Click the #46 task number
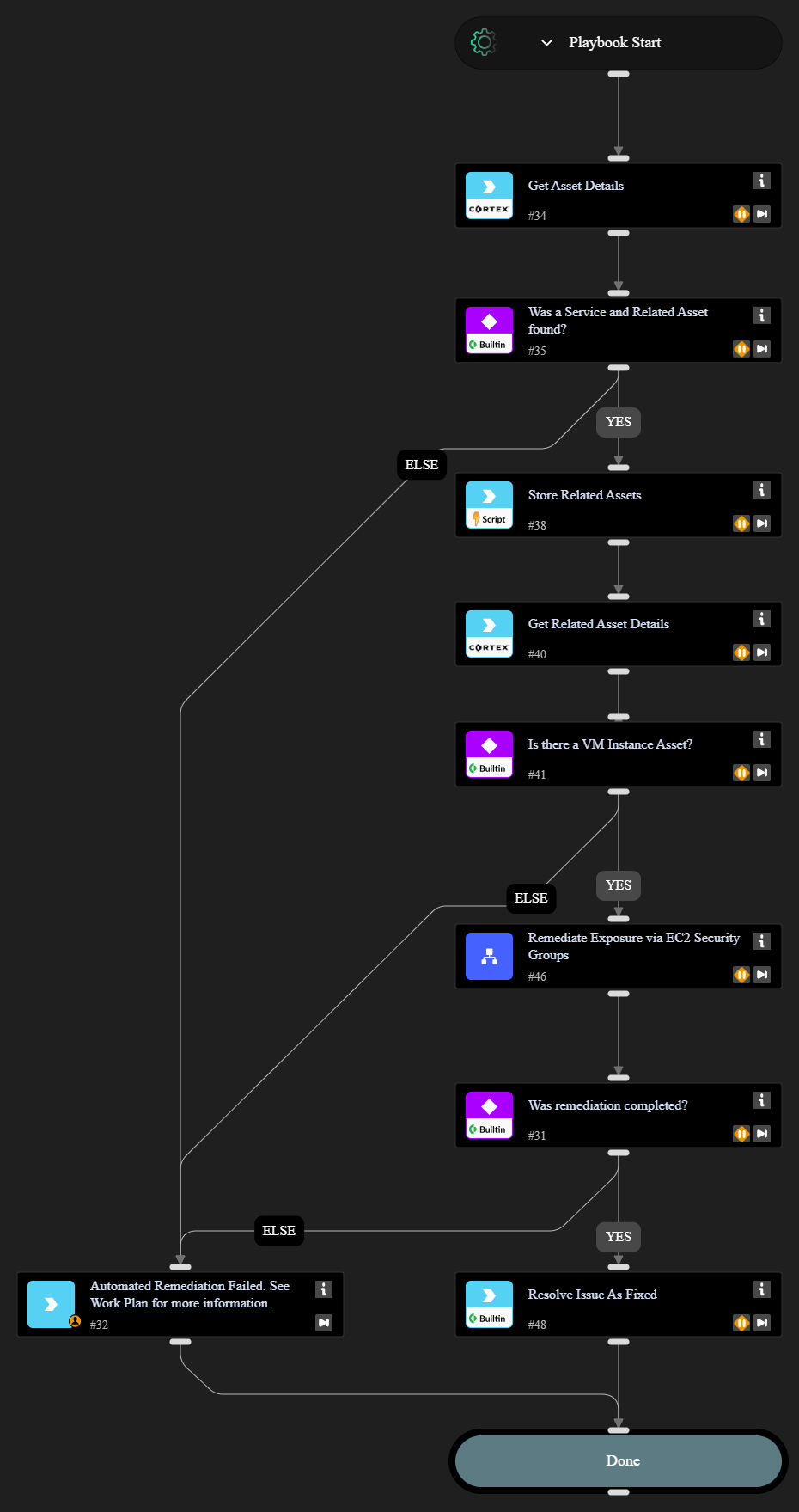The width and height of the screenshot is (799, 1512). coord(537,976)
